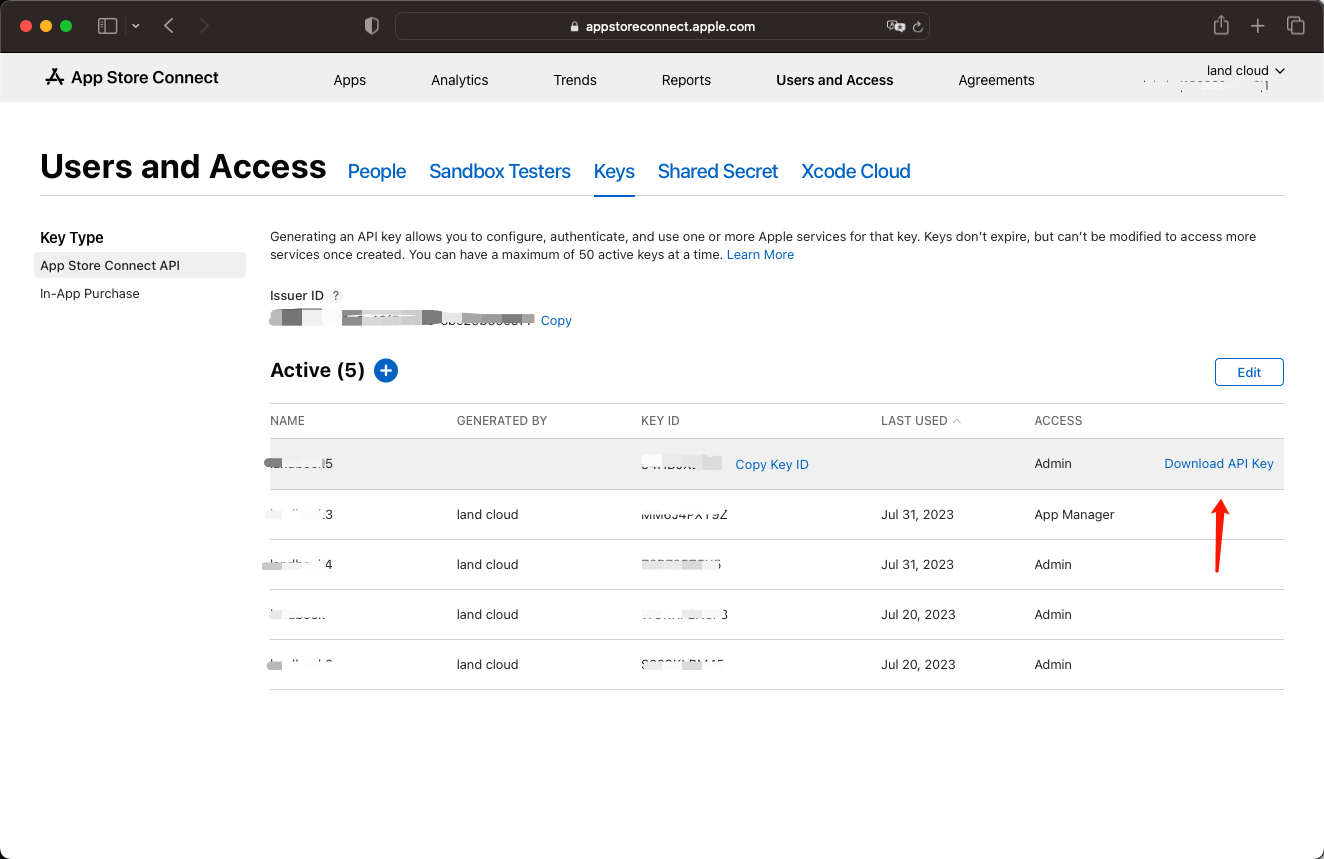The width and height of the screenshot is (1324, 859).
Task: Add a new key with plus icon
Action: click(x=386, y=371)
